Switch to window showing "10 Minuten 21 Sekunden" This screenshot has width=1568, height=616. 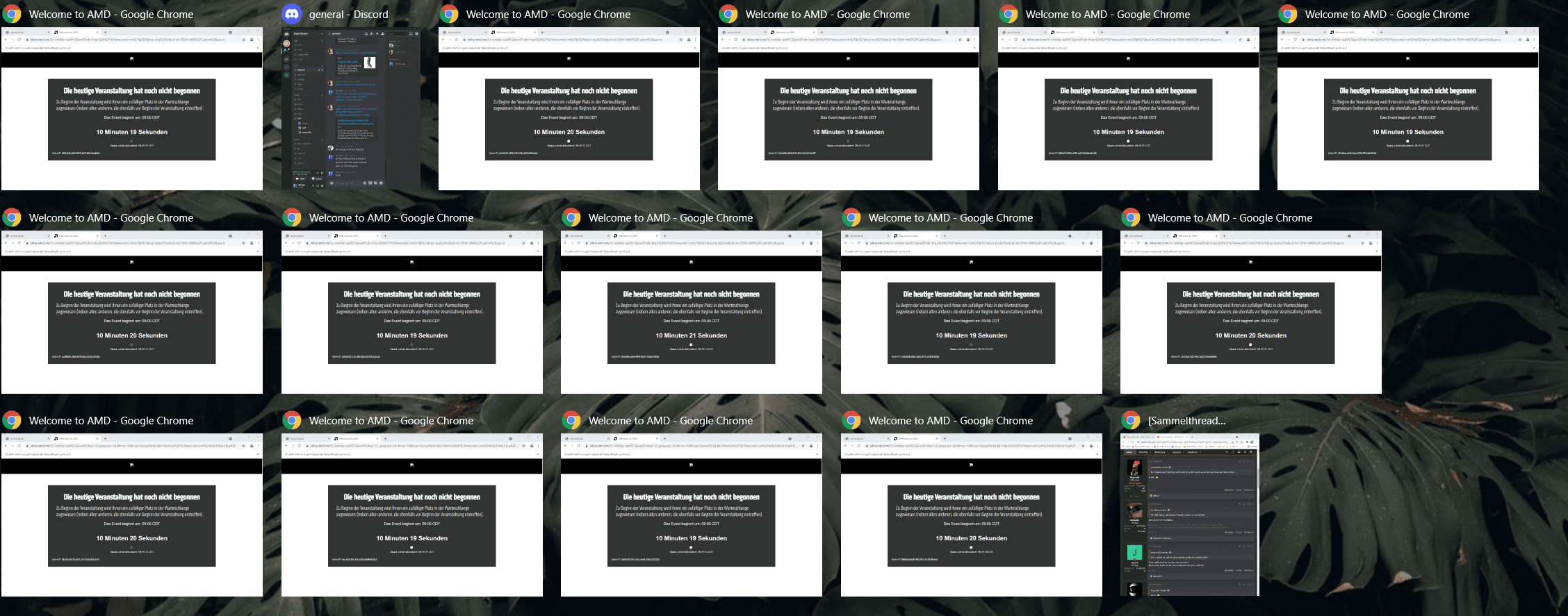pyautogui.click(x=691, y=312)
